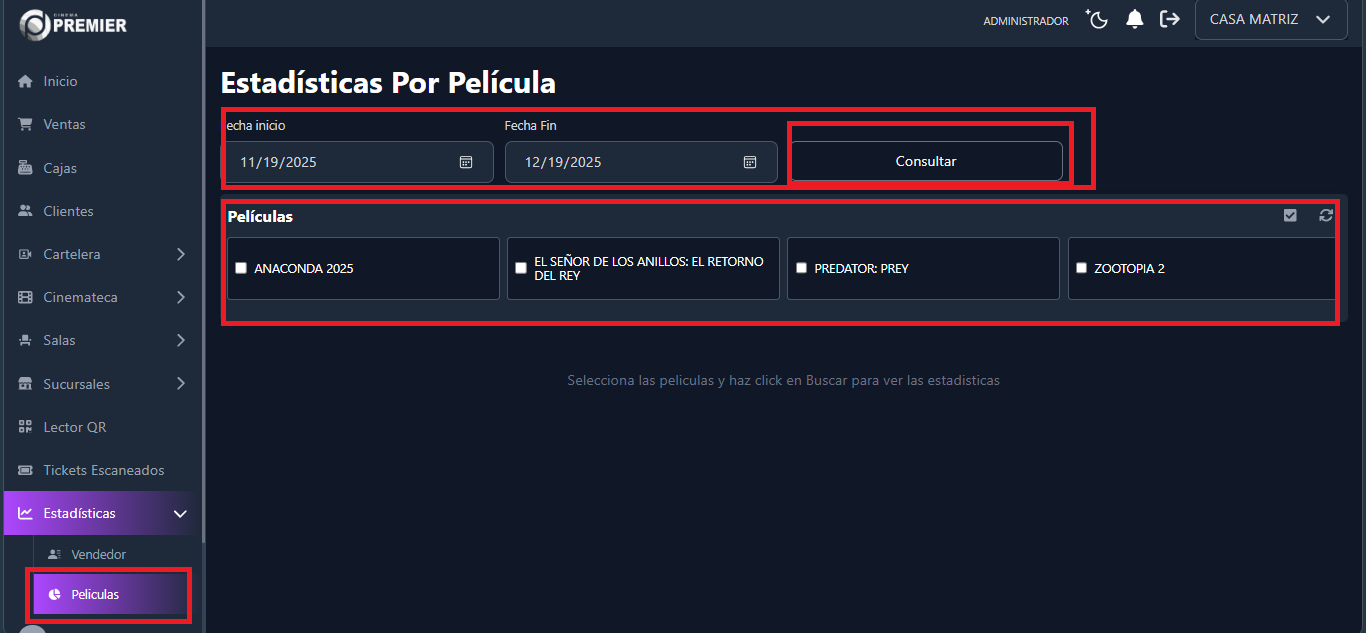The image size is (1366, 633).
Task: Open notifications via the bell icon
Action: coord(1134,18)
